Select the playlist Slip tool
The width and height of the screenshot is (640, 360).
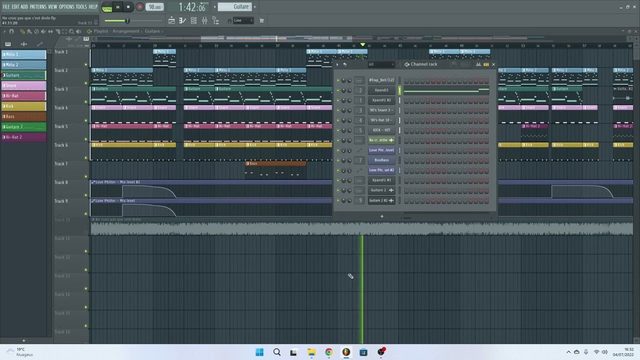click(x=50, y=31)
